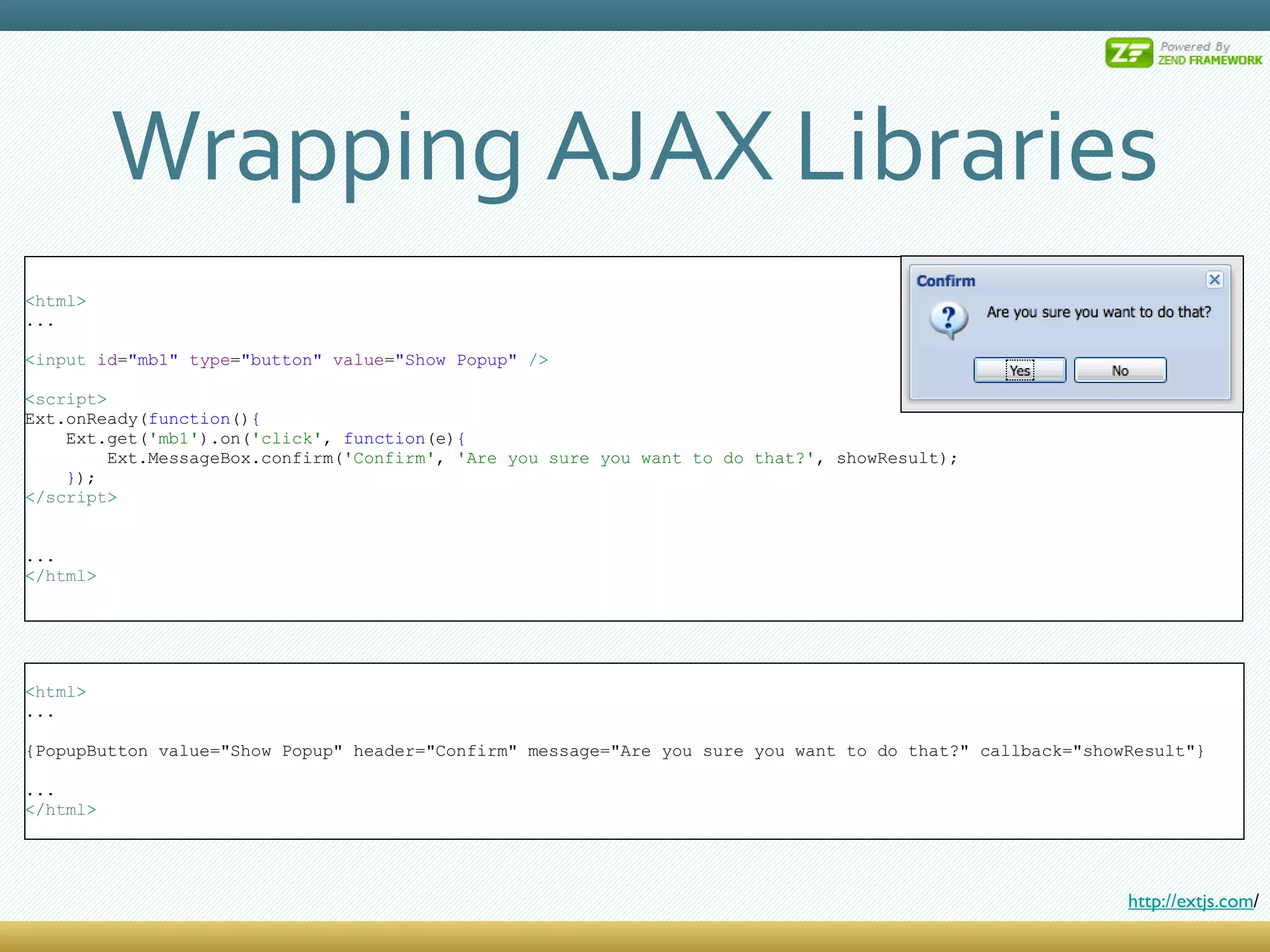This screenshot has width=1270, height=952.
Task: Click the 'Are you sure' dialog message
Action: click(1098, 312)
